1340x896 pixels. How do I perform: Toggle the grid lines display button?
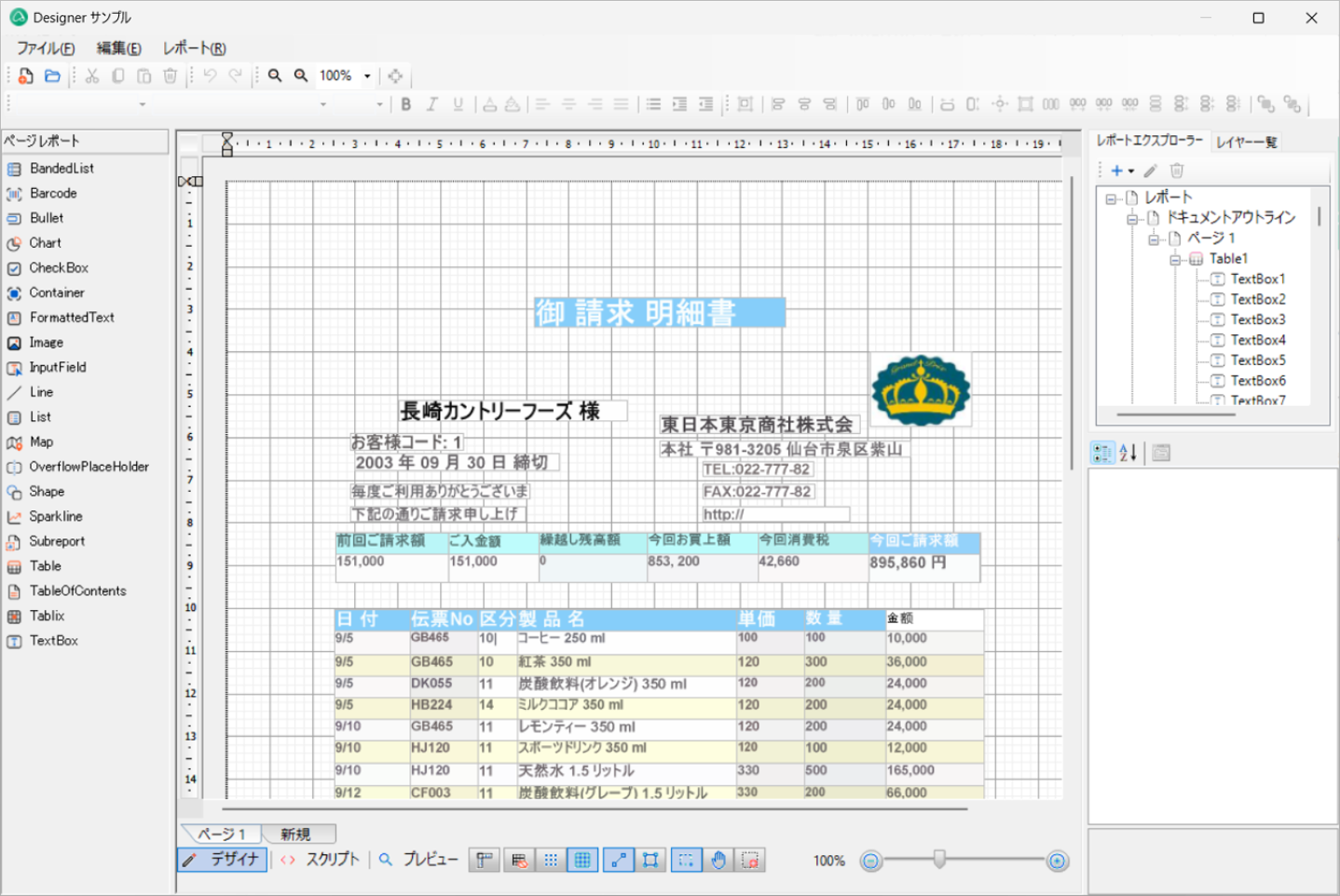[x=582, y=861]
